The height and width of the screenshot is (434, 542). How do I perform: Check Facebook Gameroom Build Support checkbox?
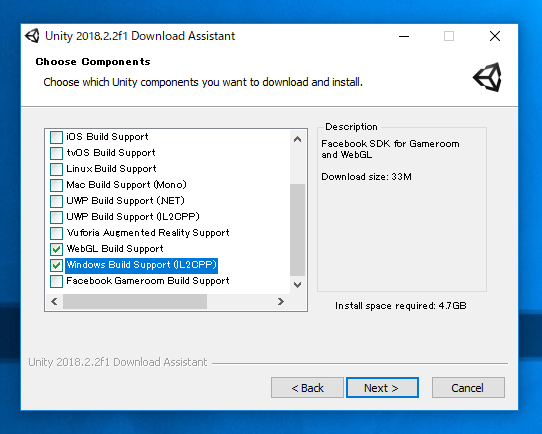click(x=56, y=281)
